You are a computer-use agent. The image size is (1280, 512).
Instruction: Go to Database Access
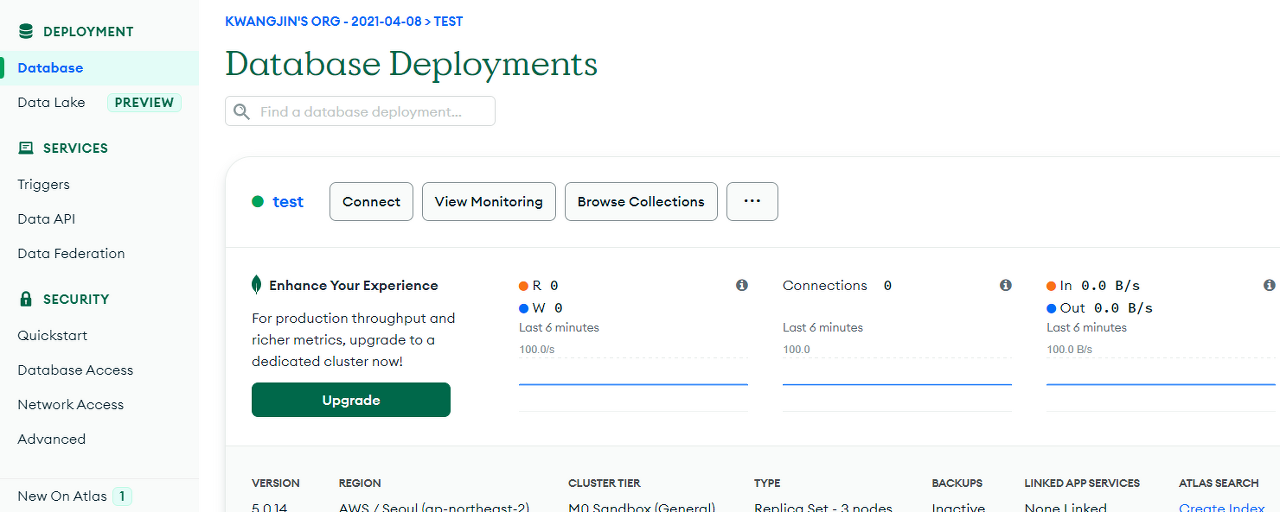(75, 370)
